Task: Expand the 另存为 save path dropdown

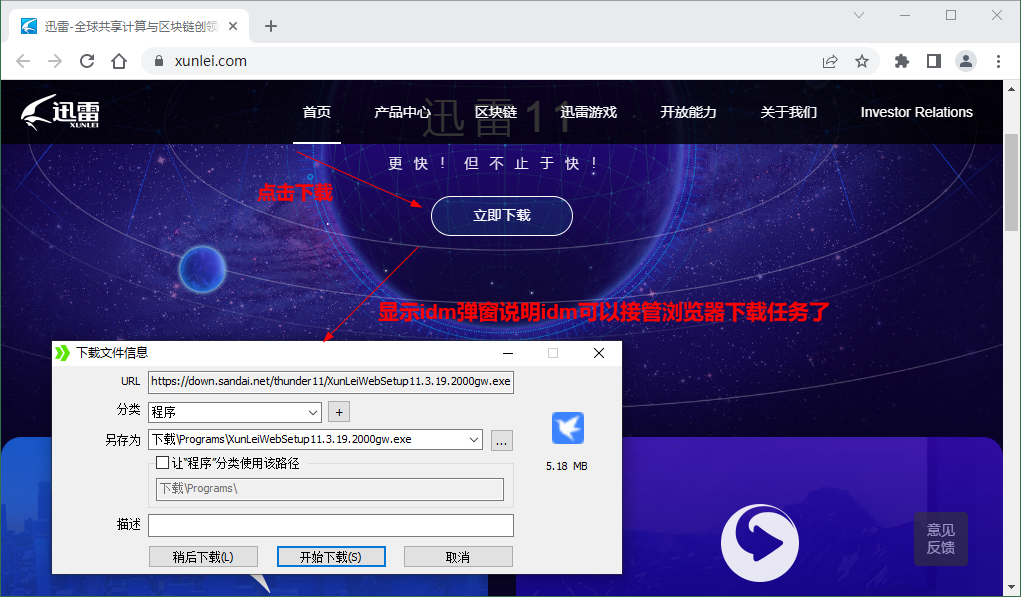Action: click(474, 439)
